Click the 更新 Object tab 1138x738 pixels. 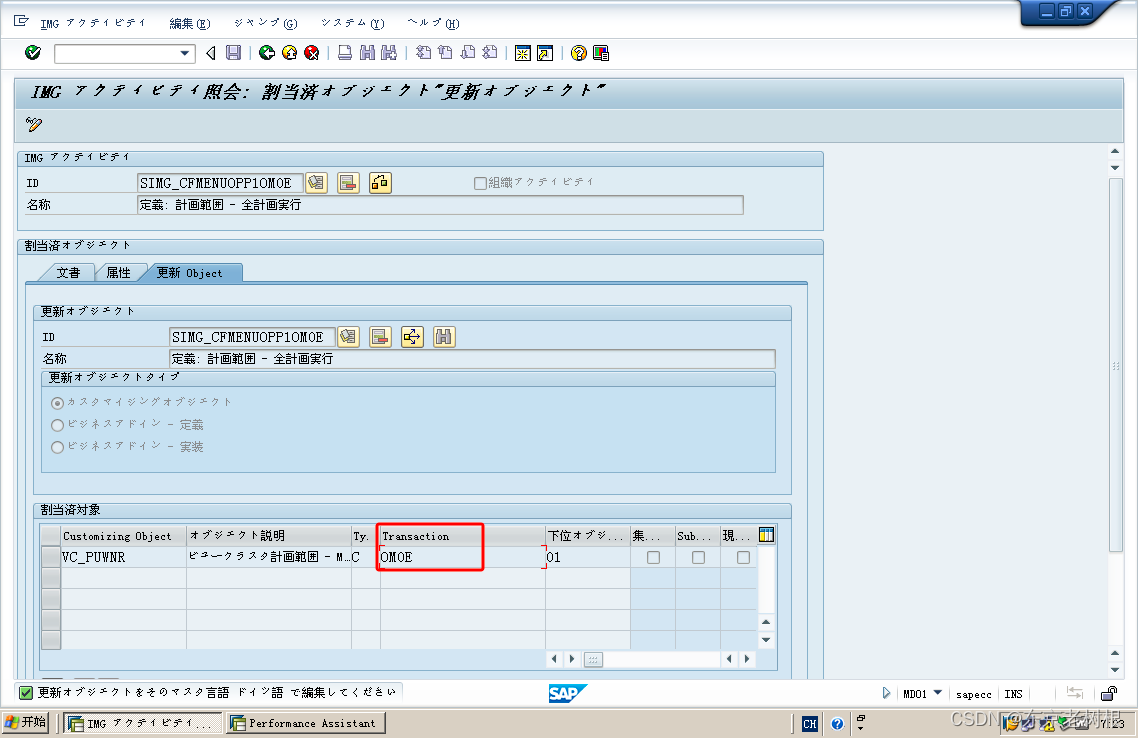pyautogui.click(x=192, y=272)
